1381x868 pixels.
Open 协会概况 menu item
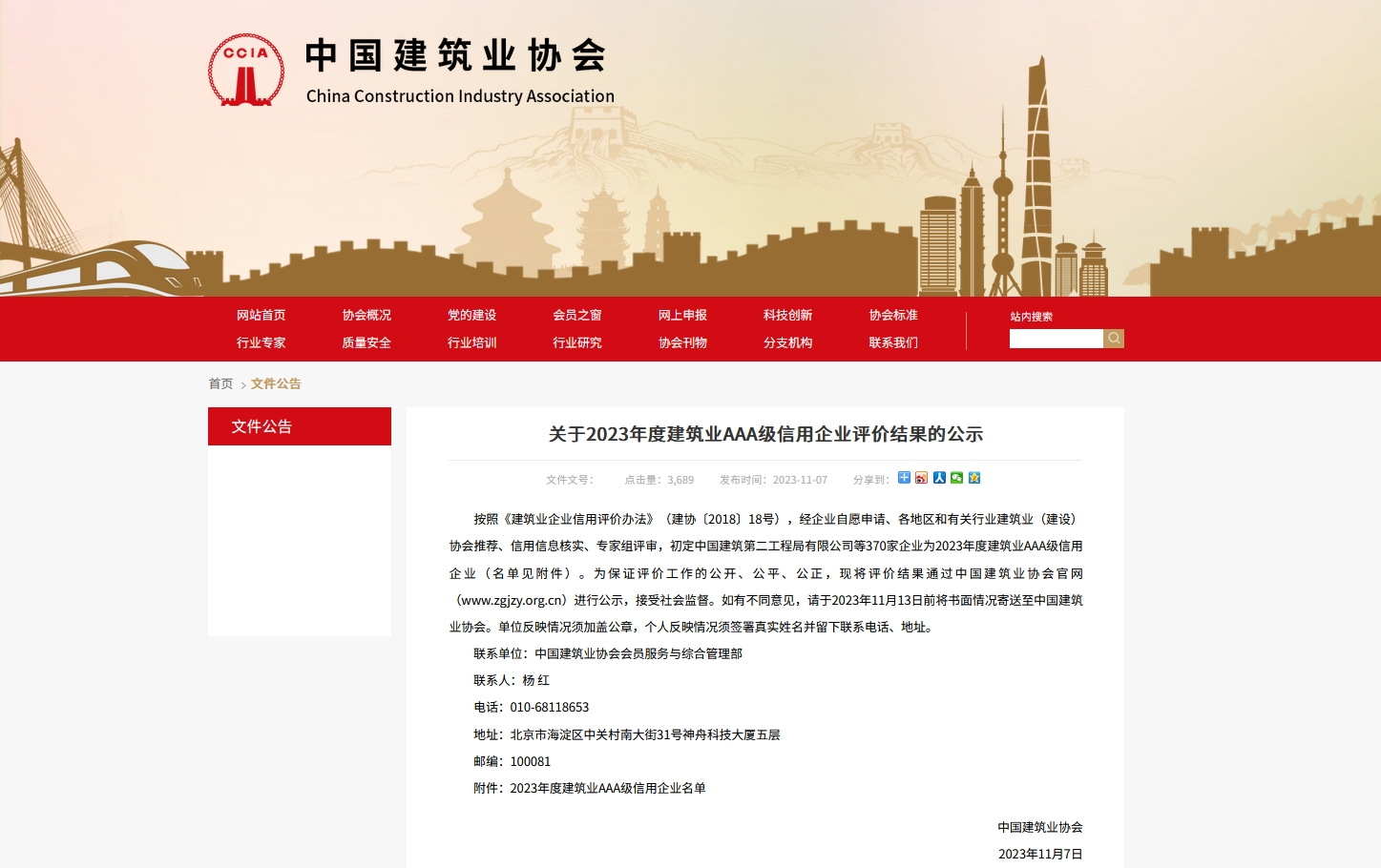pyautogui.click(x=366, y=315)
